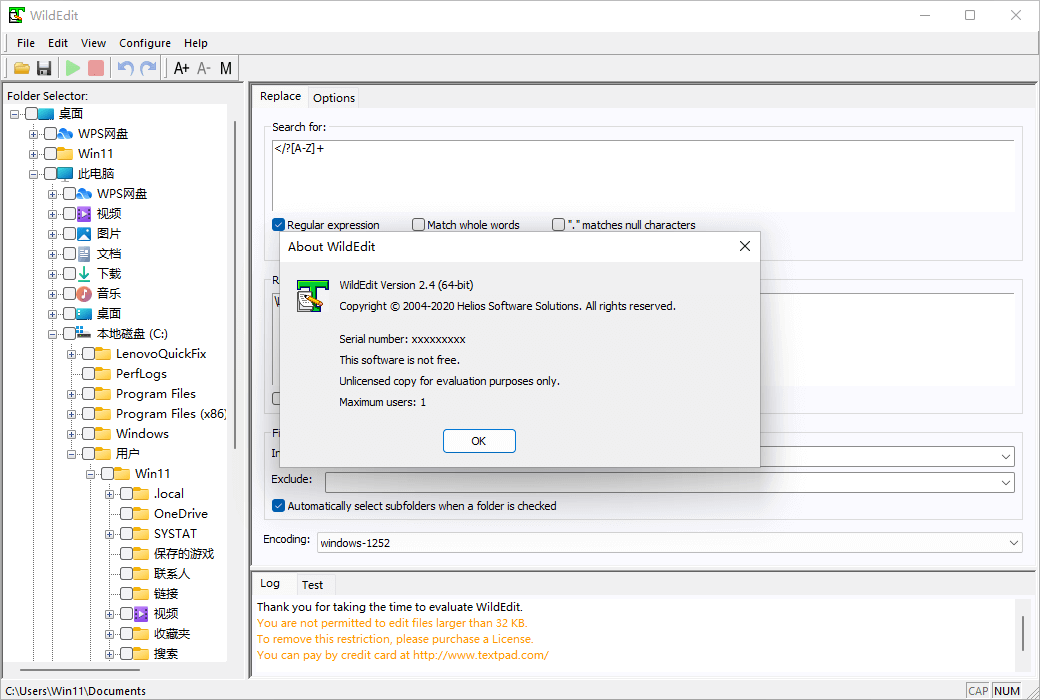Image resolution: width=1040 pixels, height=700 pixels.
Task: Switch to the Options tab
Action: pos(334,98)
